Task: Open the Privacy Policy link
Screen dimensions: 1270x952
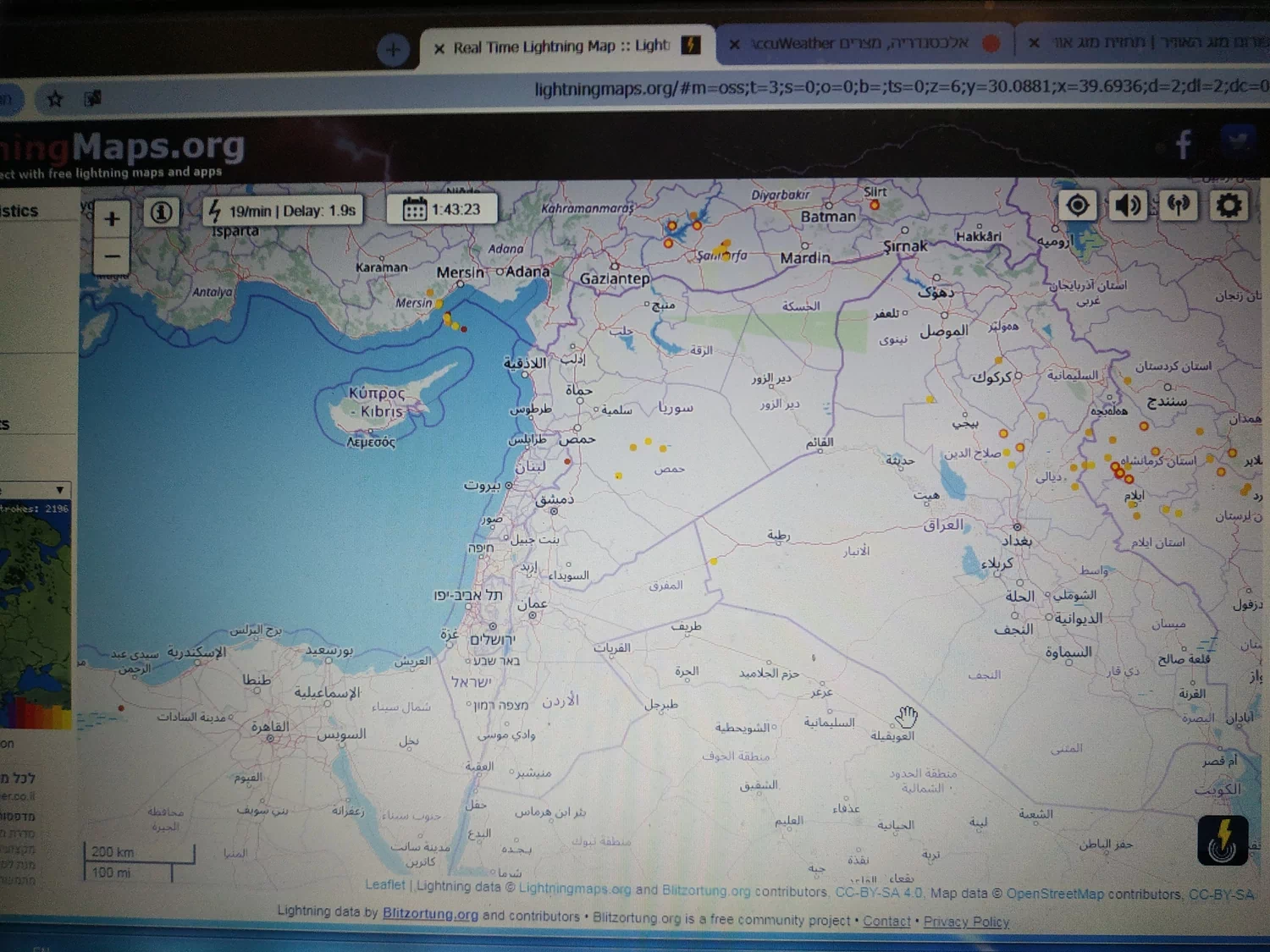Action: pyautogui.click(x=966, y=922)
